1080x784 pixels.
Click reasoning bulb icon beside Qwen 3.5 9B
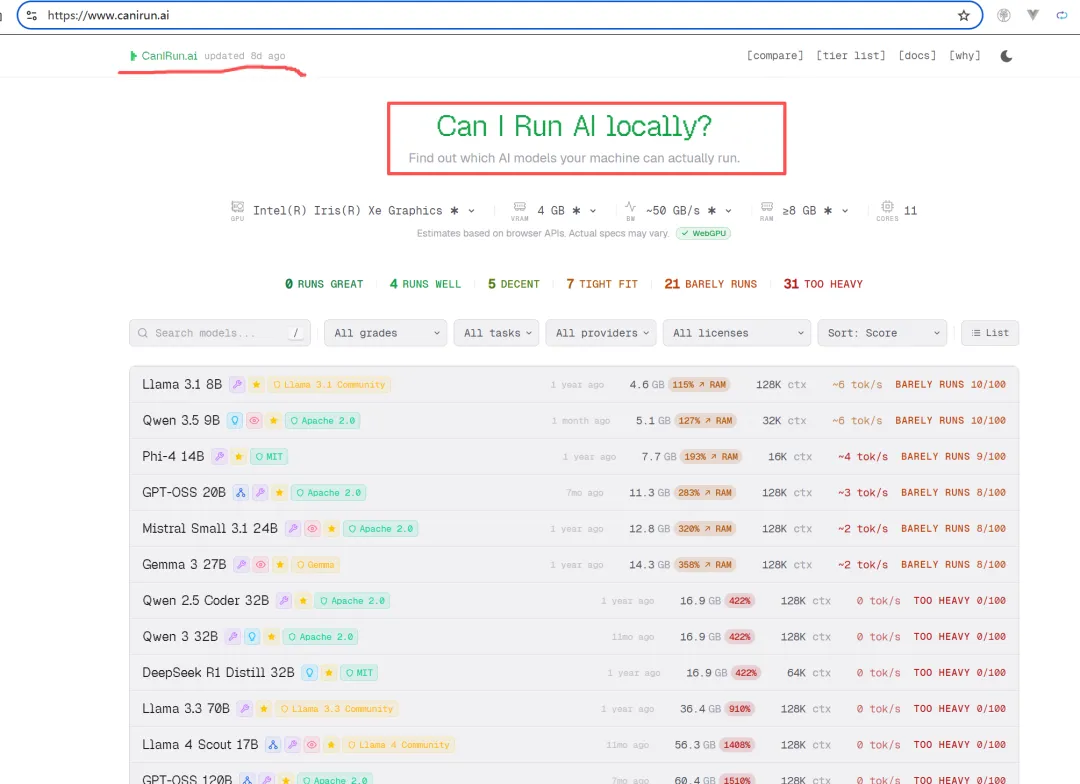click(235, 420)
